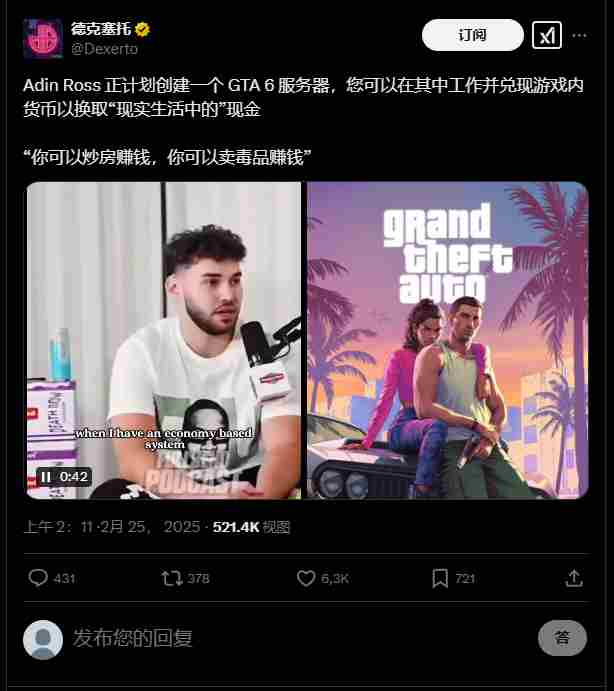Screen dimensions: 614x691
Task: Open the 521.4K views count
Action: click(251, 527)
